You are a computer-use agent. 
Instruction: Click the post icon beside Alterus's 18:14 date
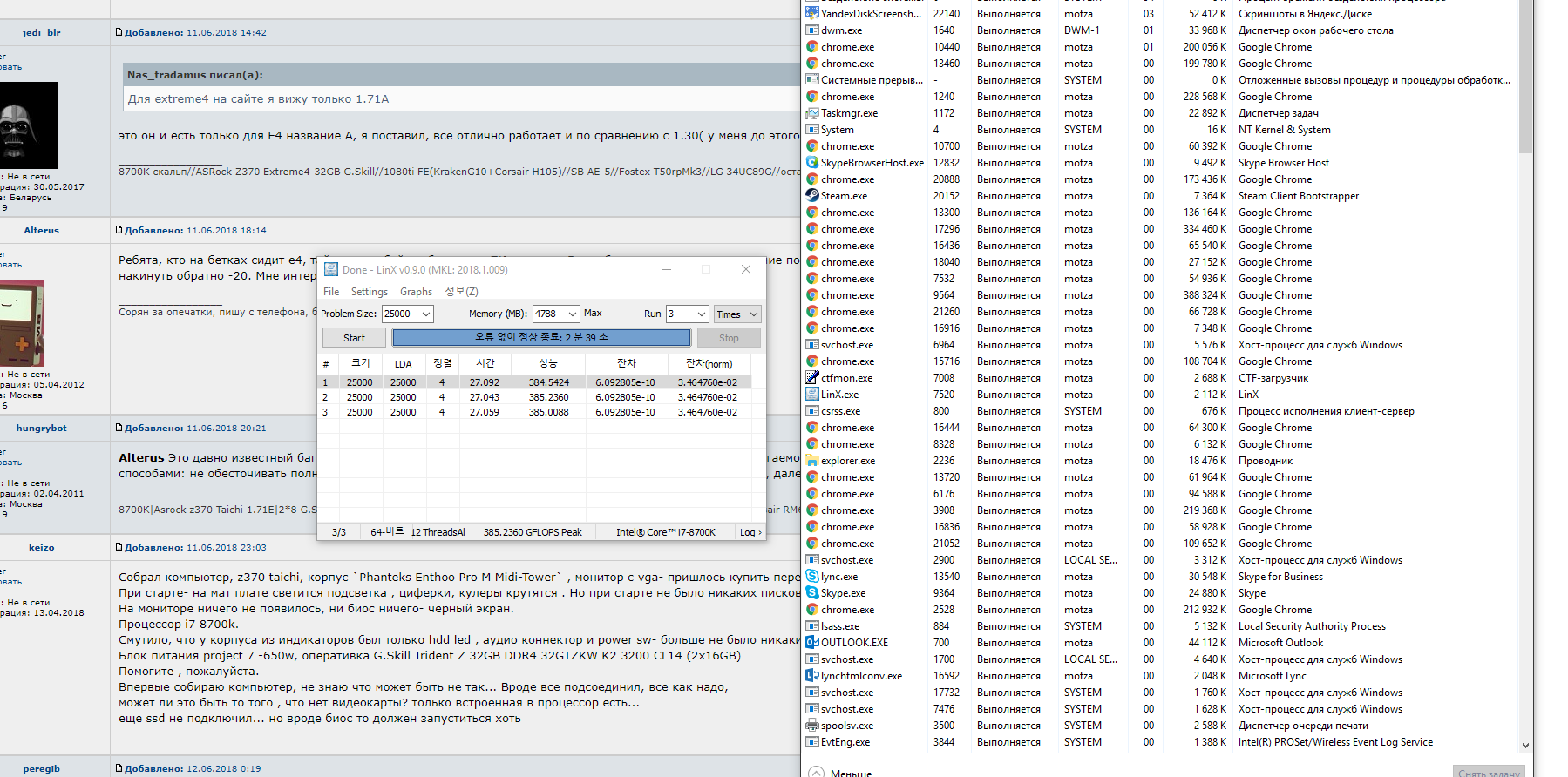tap(119, 230)
